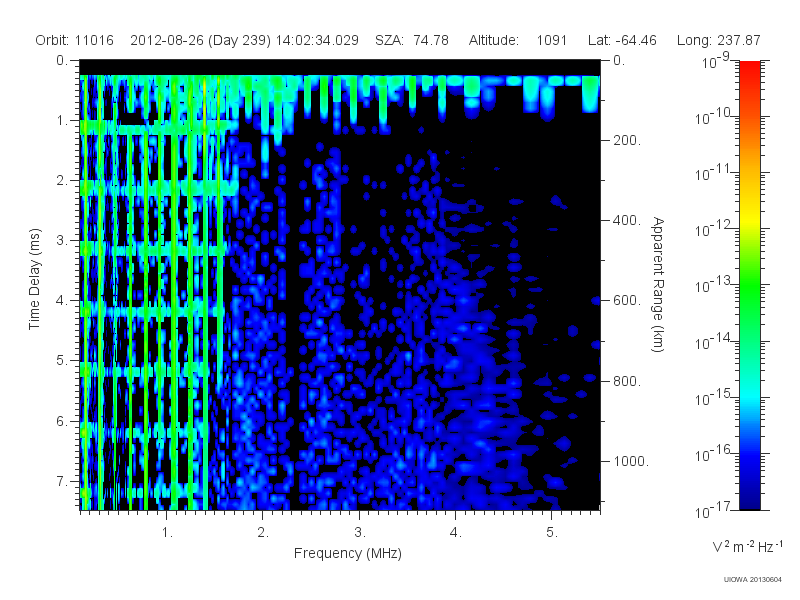Click the colorbar label 10⁻⁹
Image resolution: width=800 pixels, height=600 pixels.
click(x=716, y=61)
